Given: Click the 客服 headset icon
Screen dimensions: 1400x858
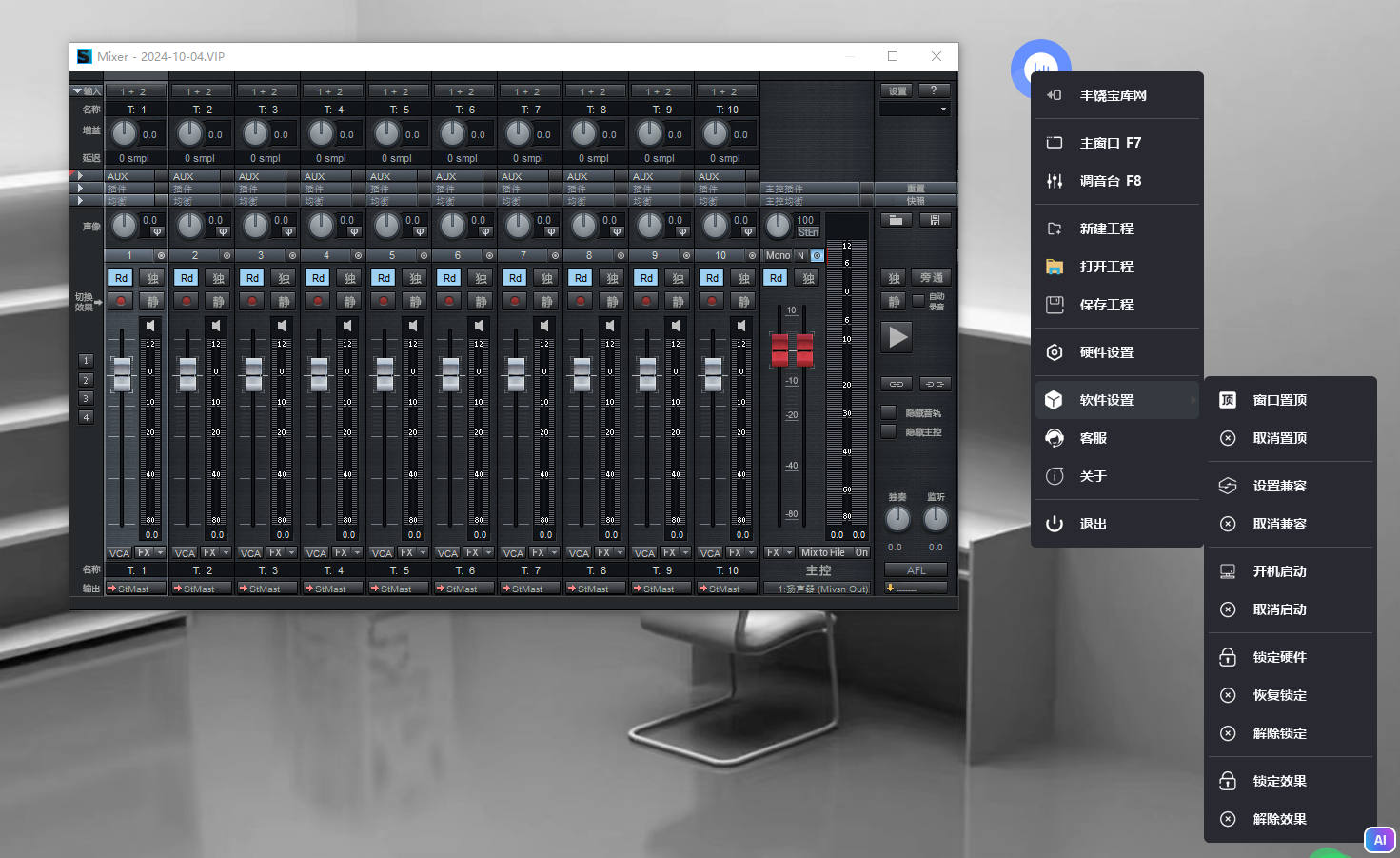Looking at the screenshot, I should tap(1055, 438).
